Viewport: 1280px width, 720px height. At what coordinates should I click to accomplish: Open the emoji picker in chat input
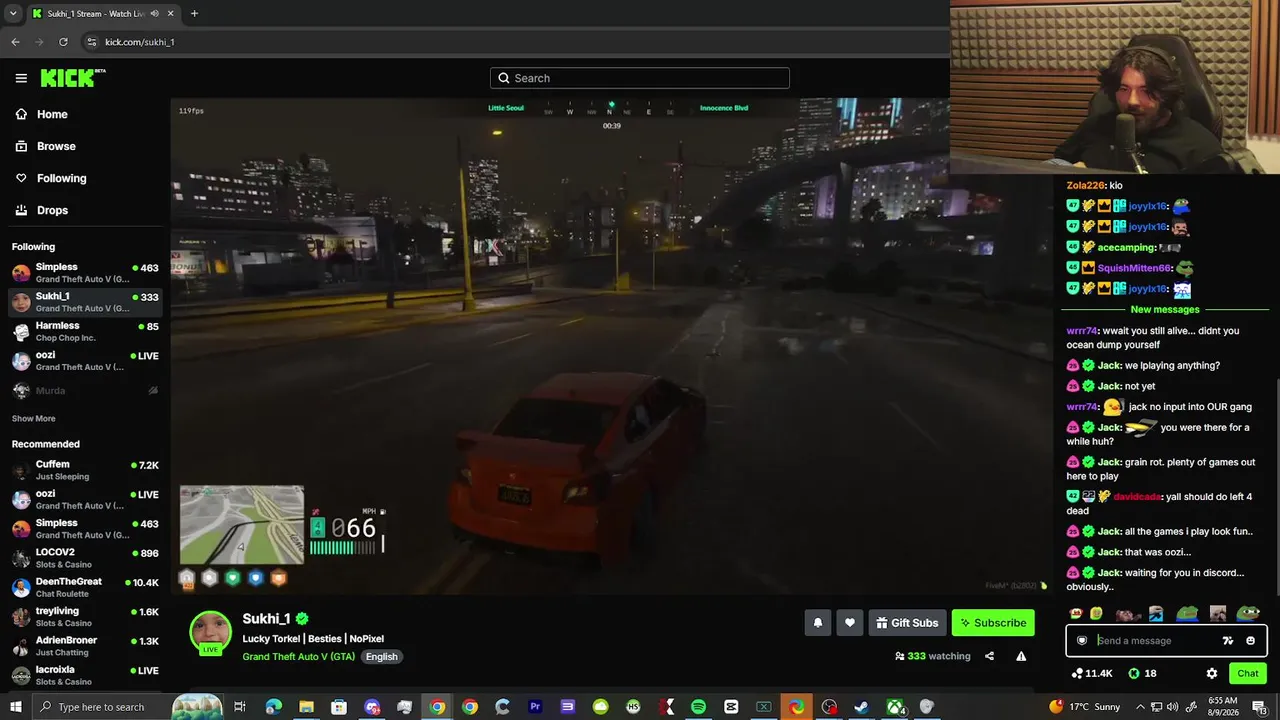1251,641
